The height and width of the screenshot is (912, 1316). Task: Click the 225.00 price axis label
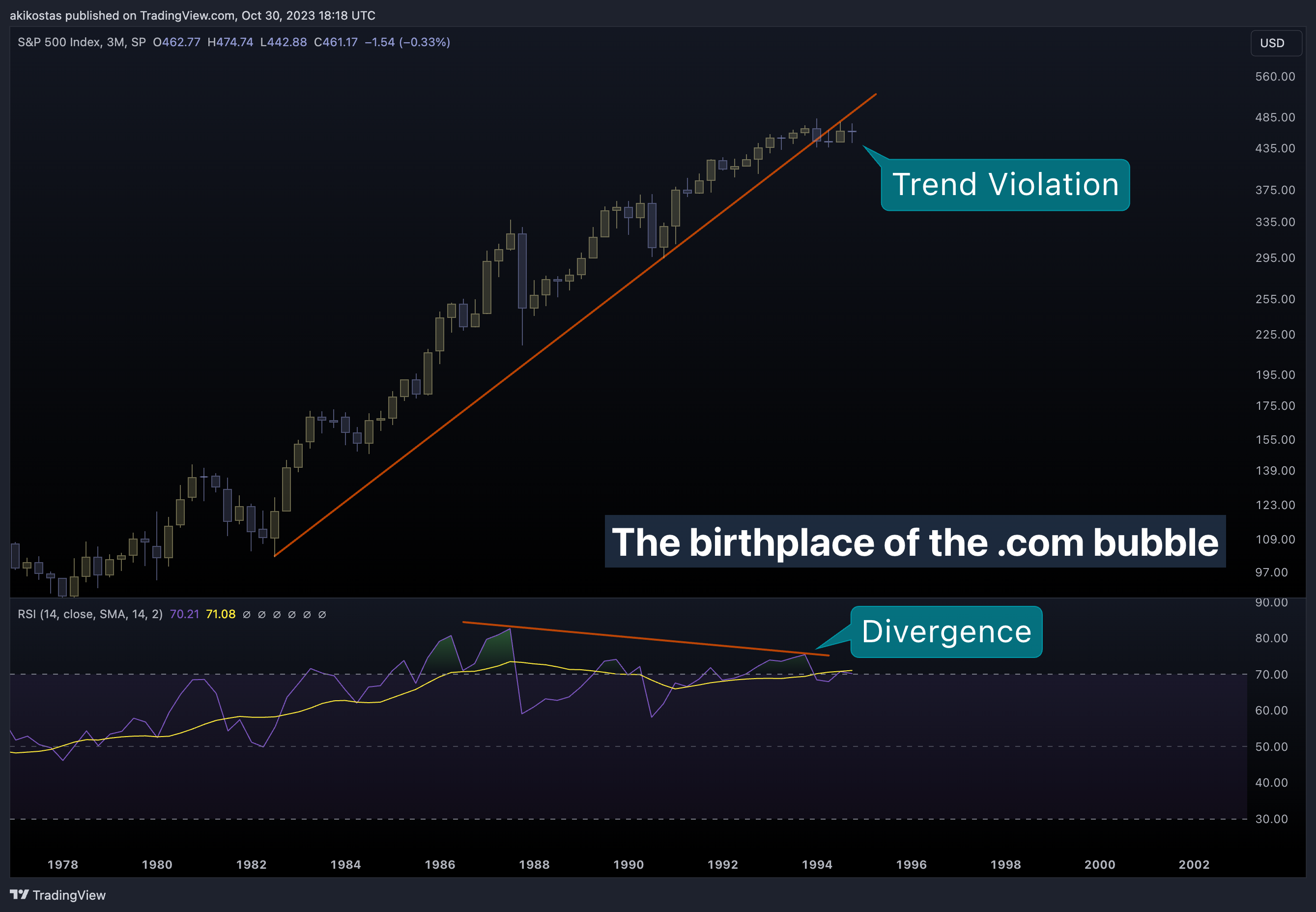coord(1275,334)
